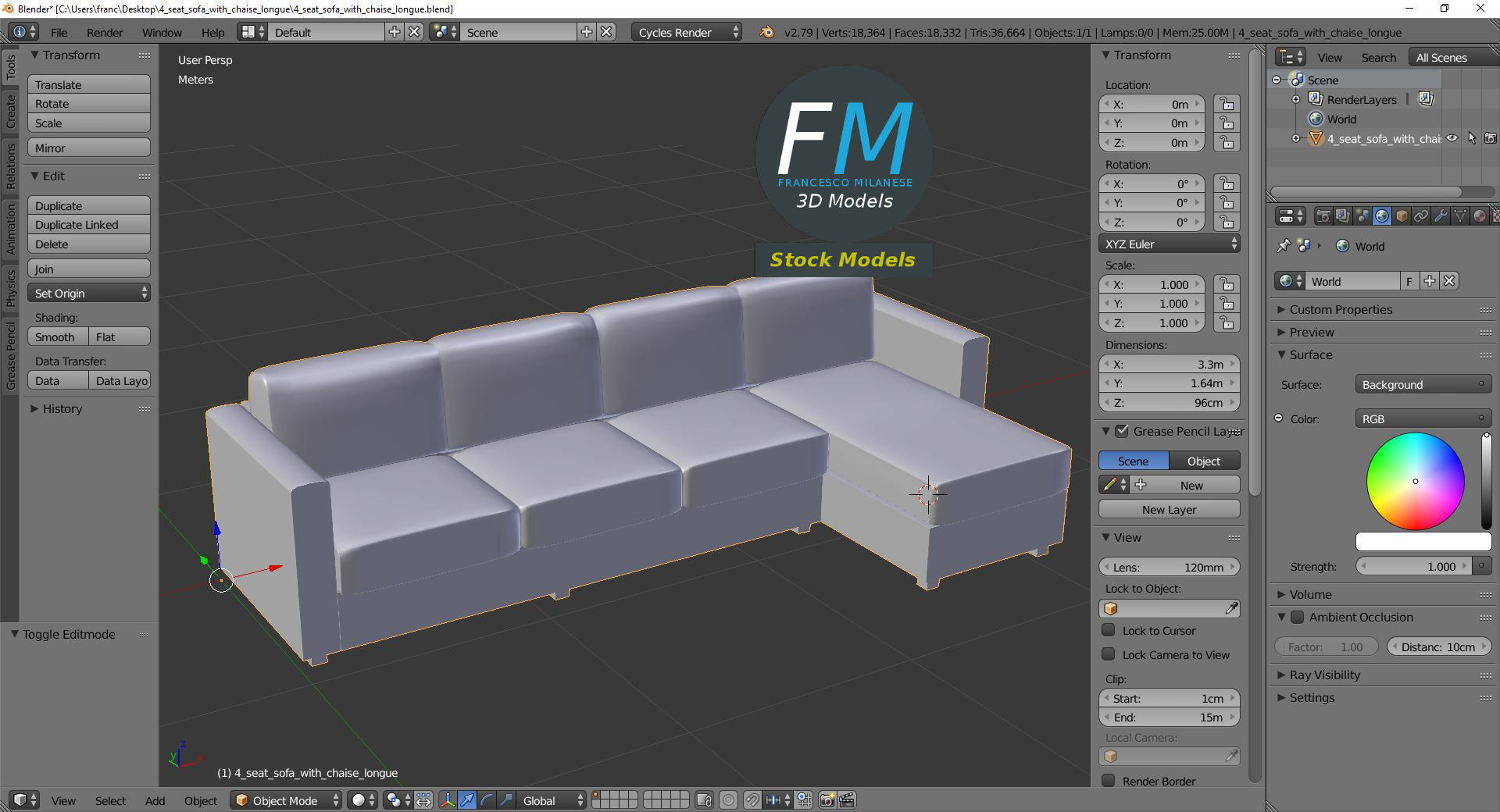Expand the sofa object tree row
This screenshot has height=812, width=1500.
click(x=1296, y=138)
